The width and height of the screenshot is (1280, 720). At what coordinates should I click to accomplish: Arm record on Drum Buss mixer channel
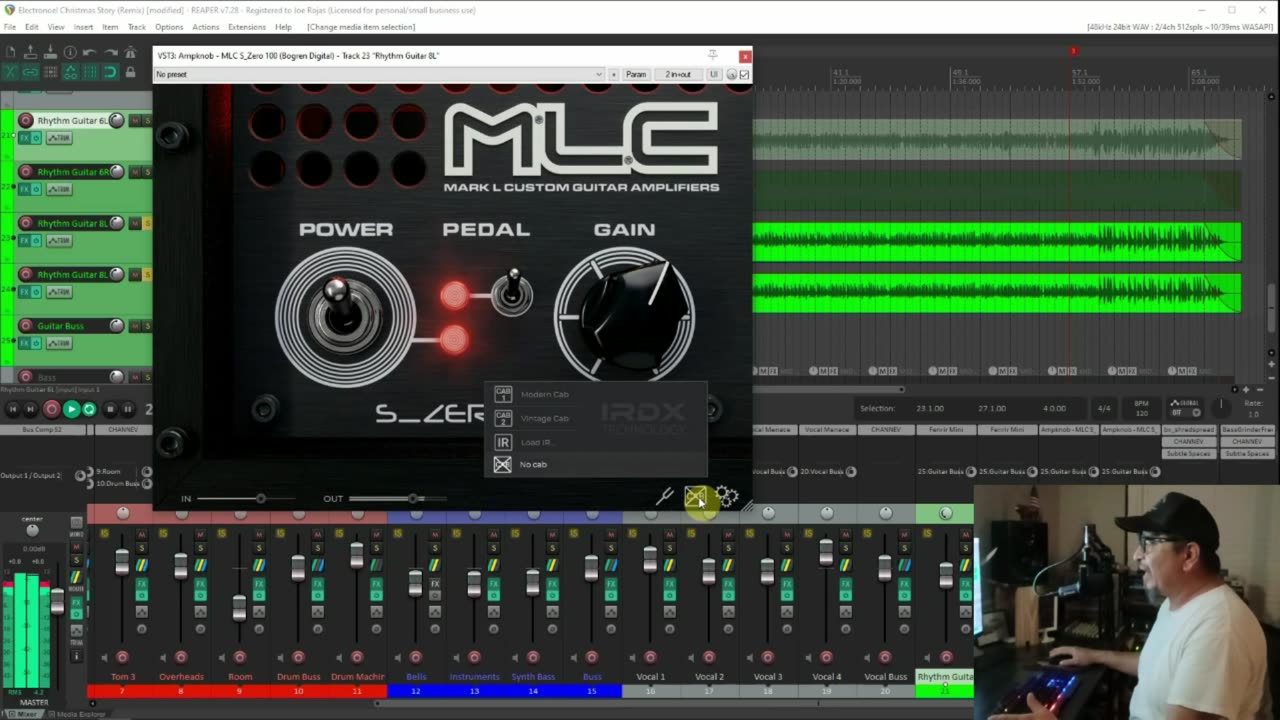click(x=298, y=657)
